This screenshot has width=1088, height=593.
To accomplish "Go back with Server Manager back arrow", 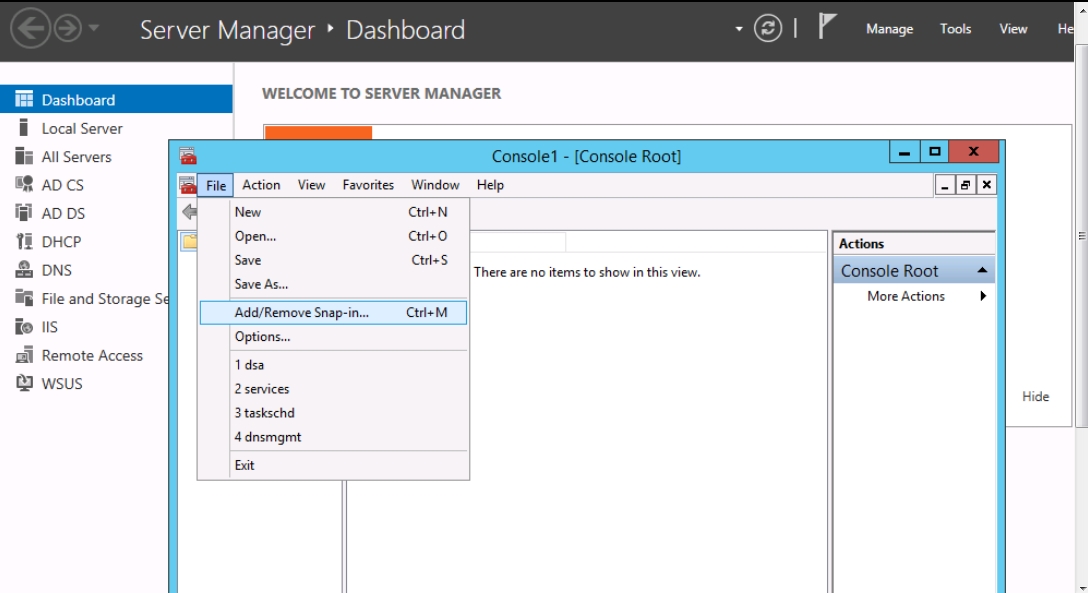I will tap(30, 28).
